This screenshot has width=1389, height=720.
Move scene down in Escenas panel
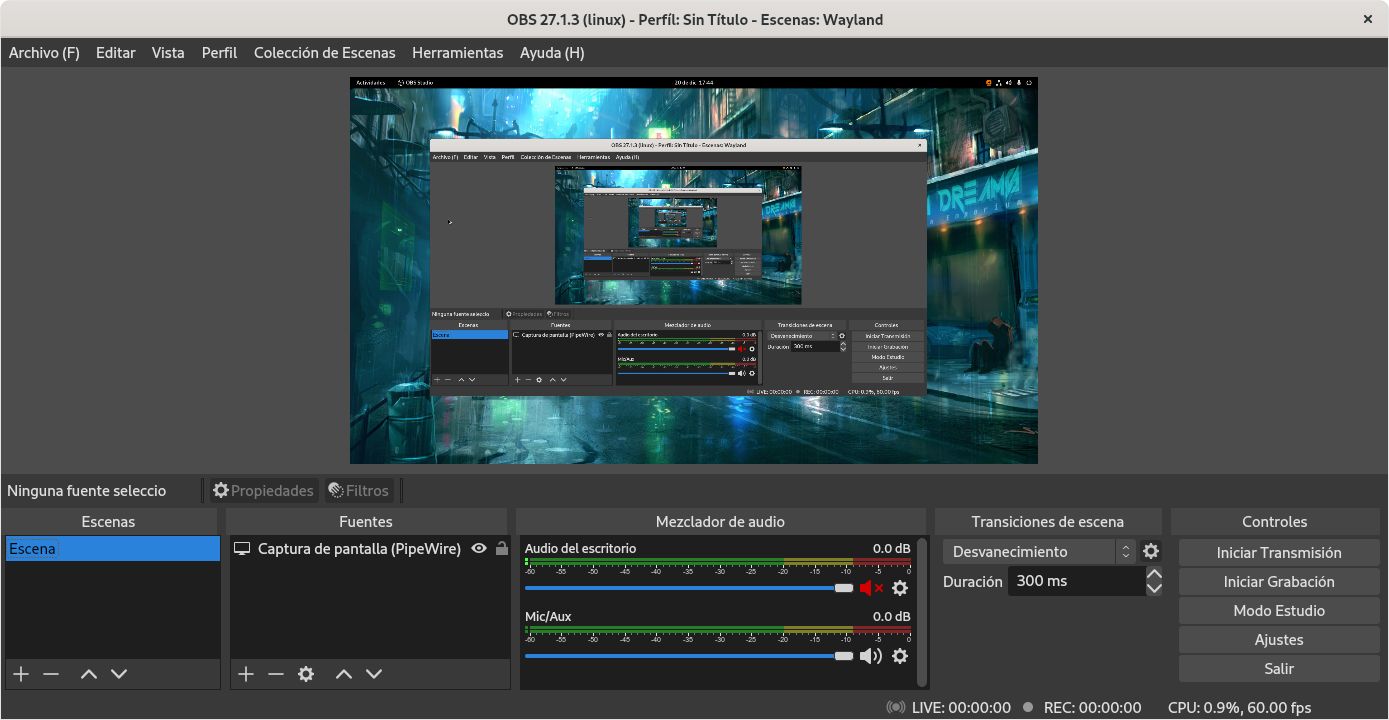(x=119, y=674)
